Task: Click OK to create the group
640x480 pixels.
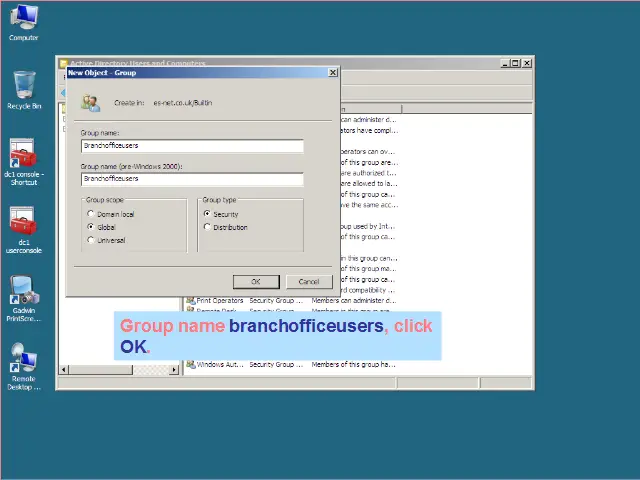Action: (255, 282)
